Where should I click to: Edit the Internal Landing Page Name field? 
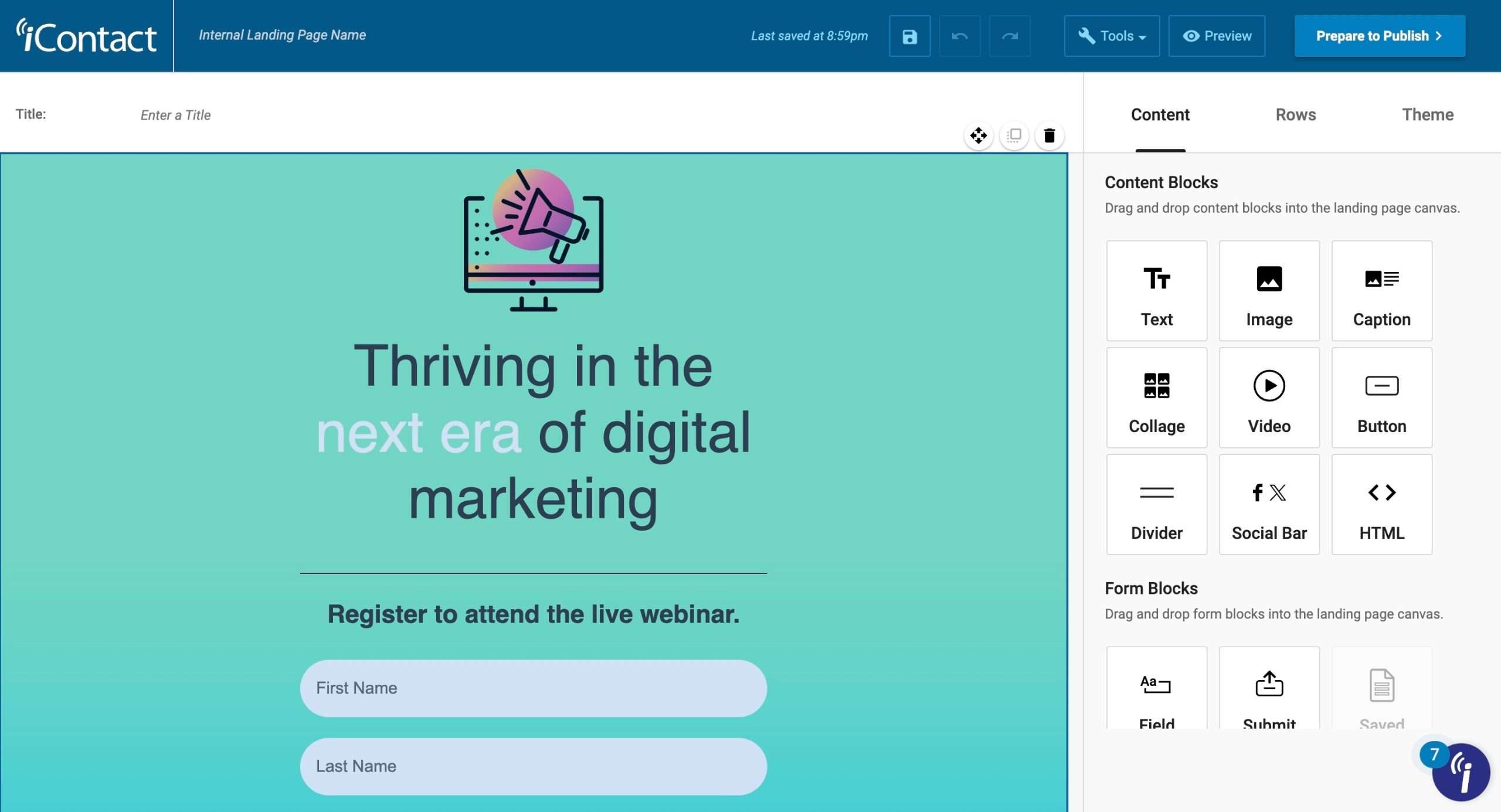point(282,35)
